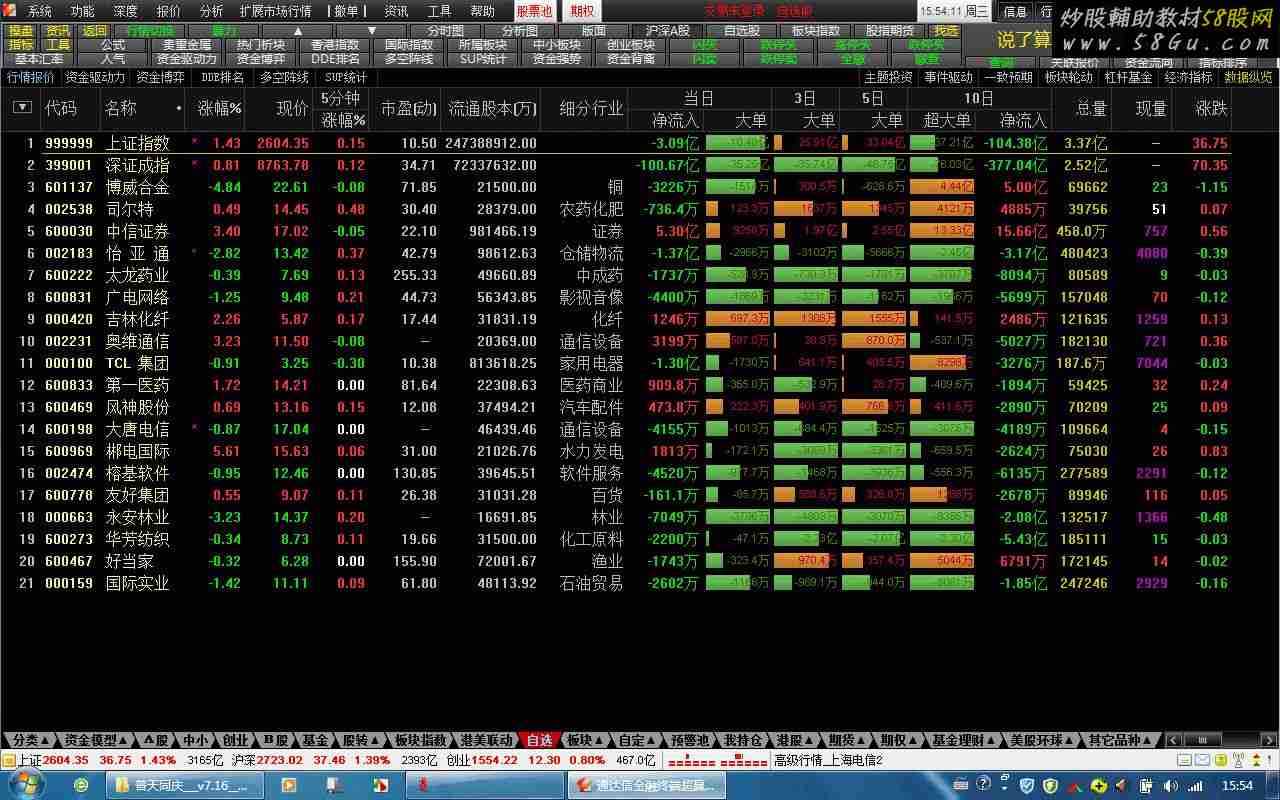Switch to the 期权 tab at top

click(581, 11)
